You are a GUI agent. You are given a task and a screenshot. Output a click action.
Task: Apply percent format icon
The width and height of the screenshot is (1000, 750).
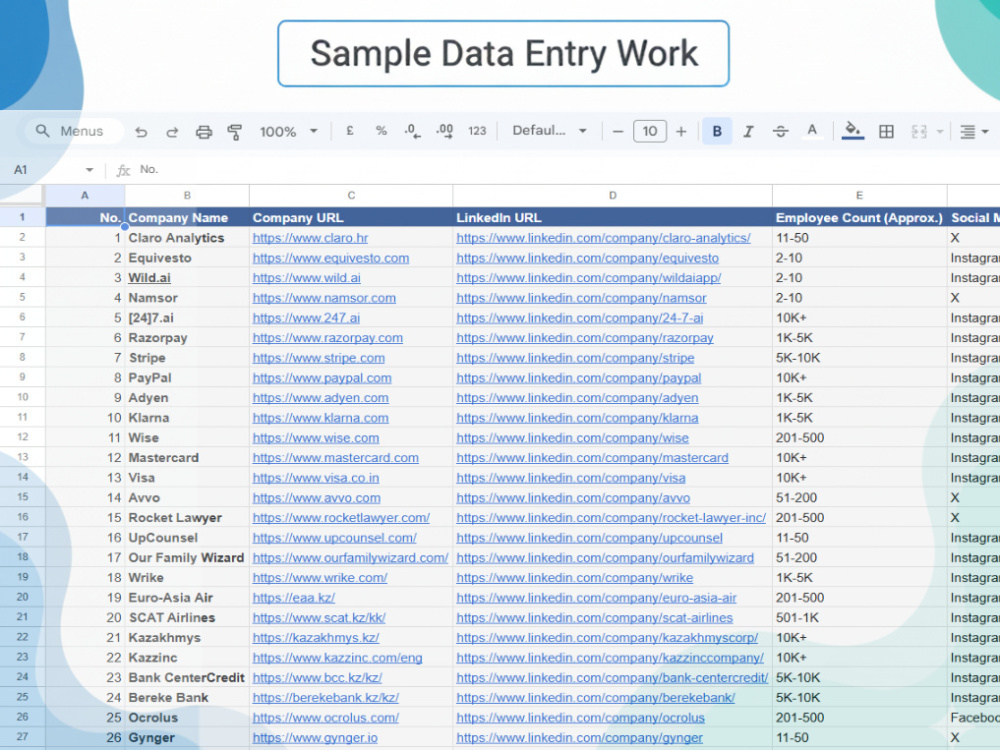coord(381,131)
